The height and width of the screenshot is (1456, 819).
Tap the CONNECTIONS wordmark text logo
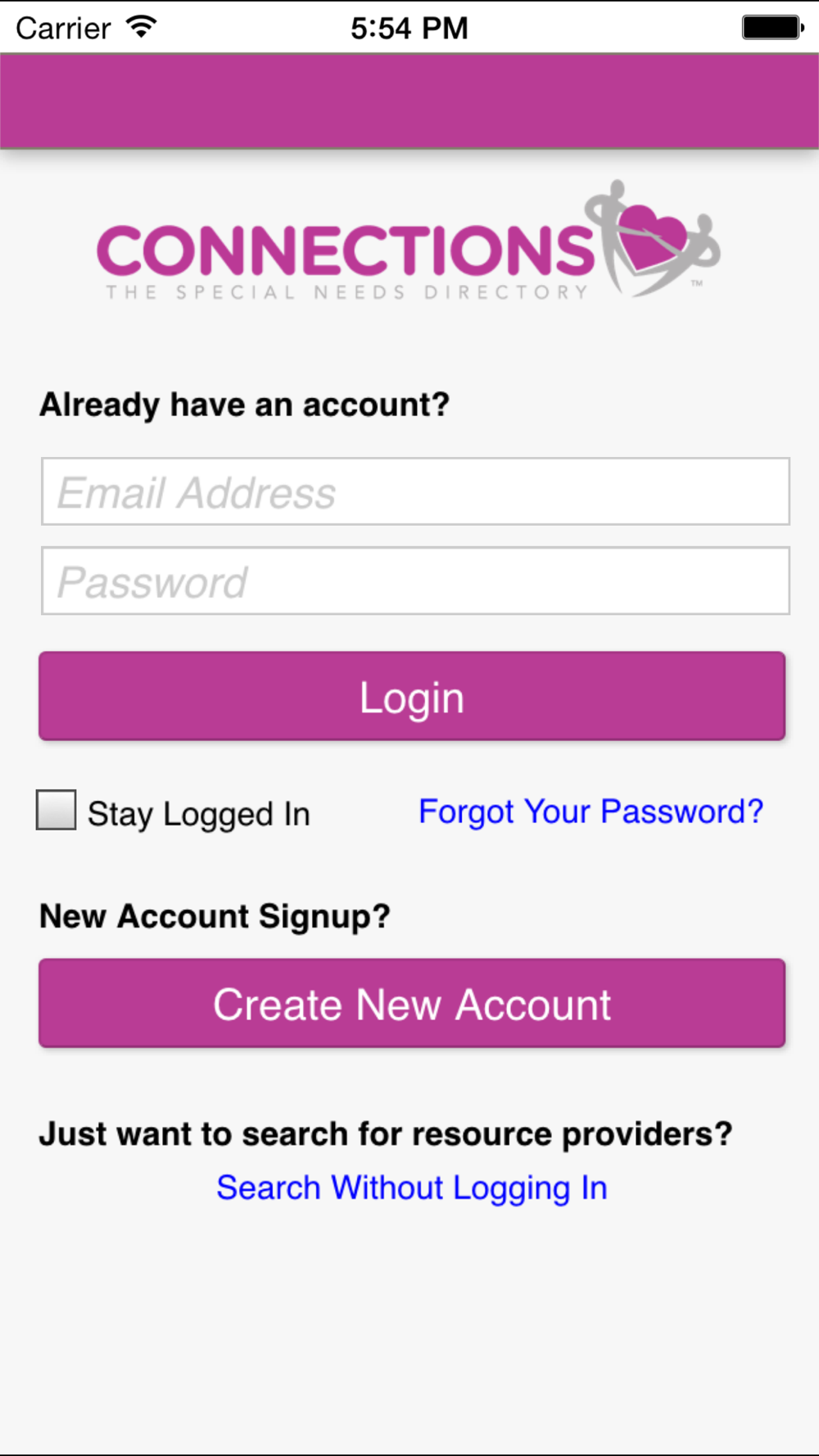tap(346, 250)
